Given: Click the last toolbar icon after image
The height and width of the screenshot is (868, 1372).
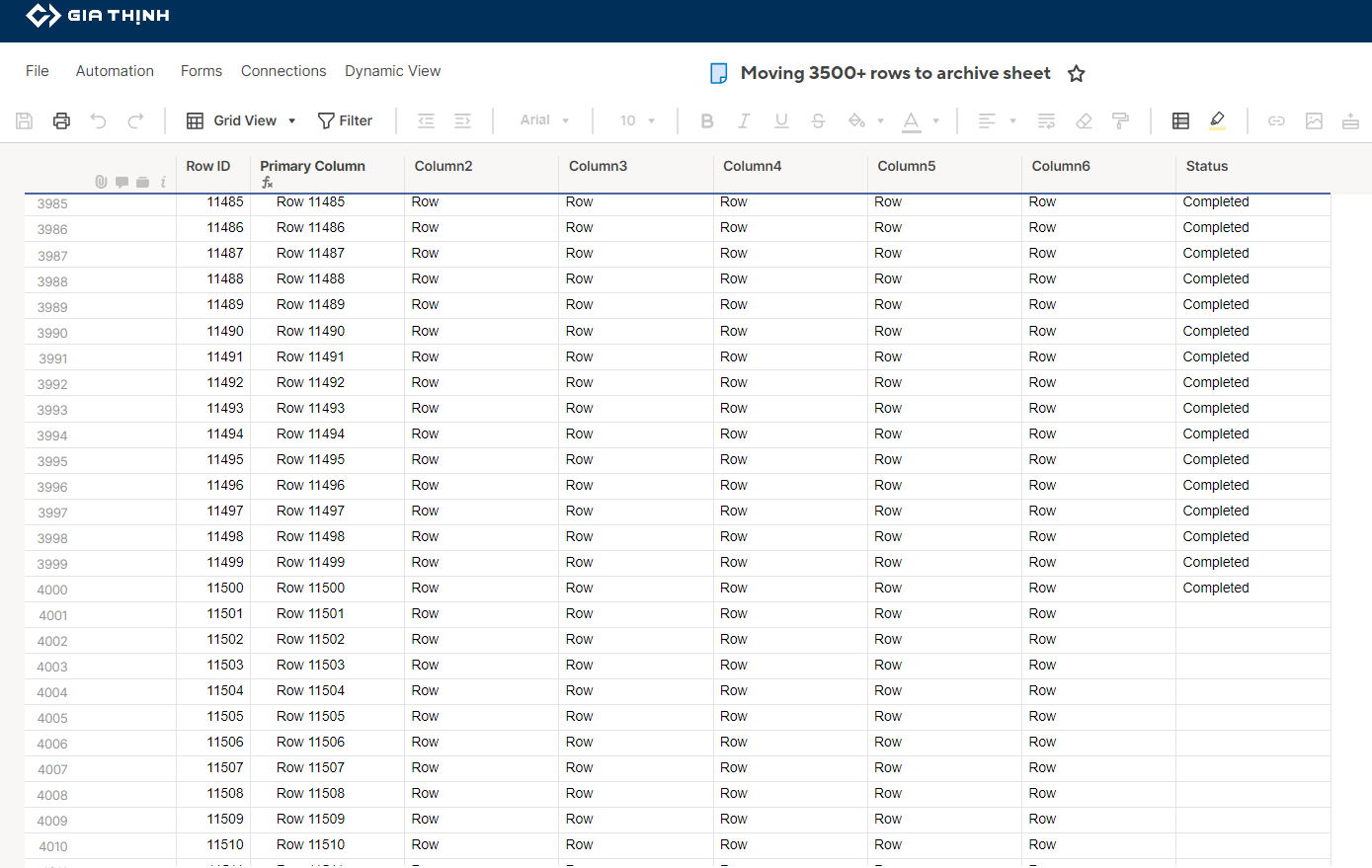Looking at the screenshot, I should coord(1350,120).
